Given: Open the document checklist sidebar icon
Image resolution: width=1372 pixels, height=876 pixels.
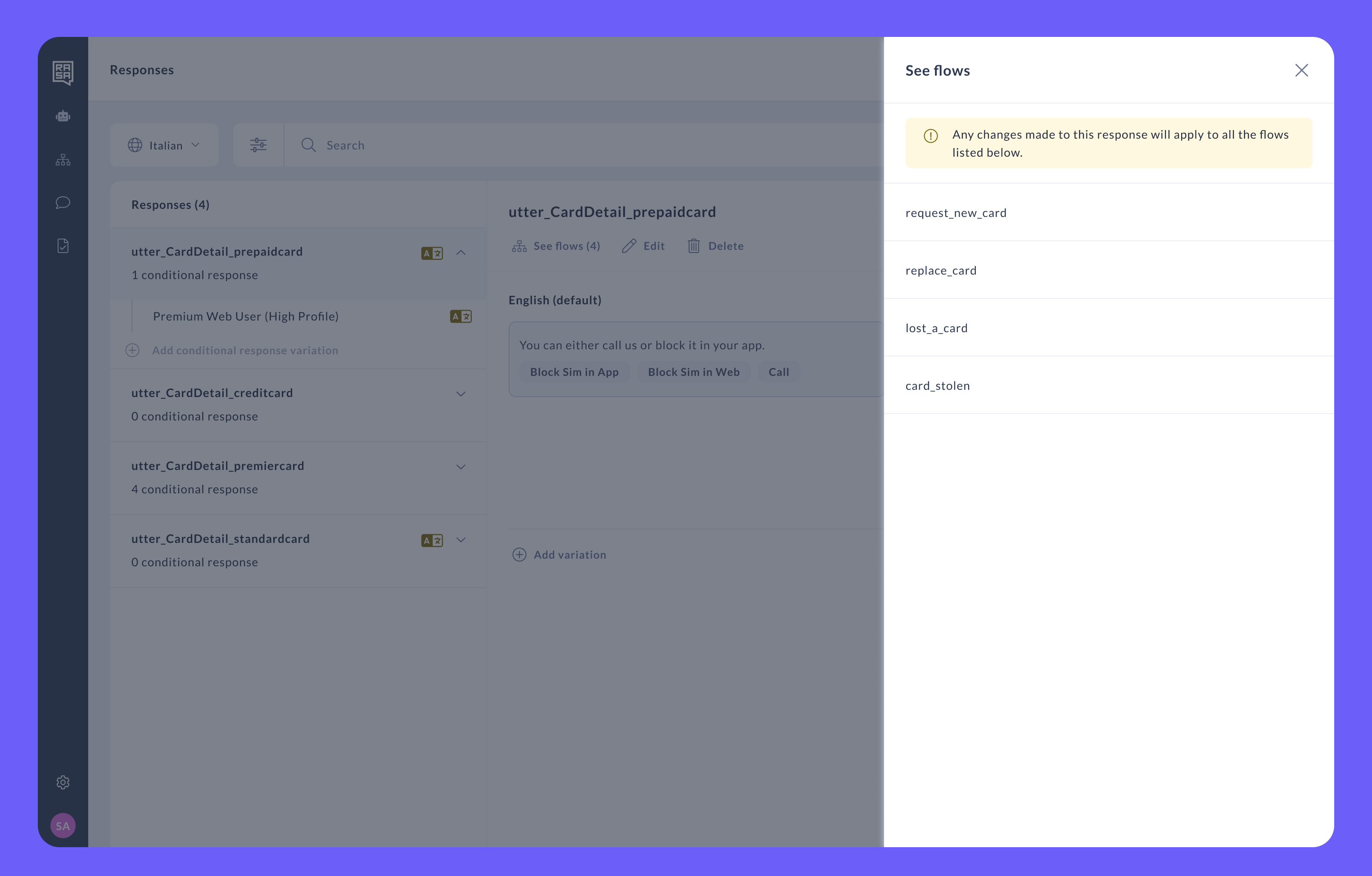Looking at the screenshot, I should coord(63,246).
